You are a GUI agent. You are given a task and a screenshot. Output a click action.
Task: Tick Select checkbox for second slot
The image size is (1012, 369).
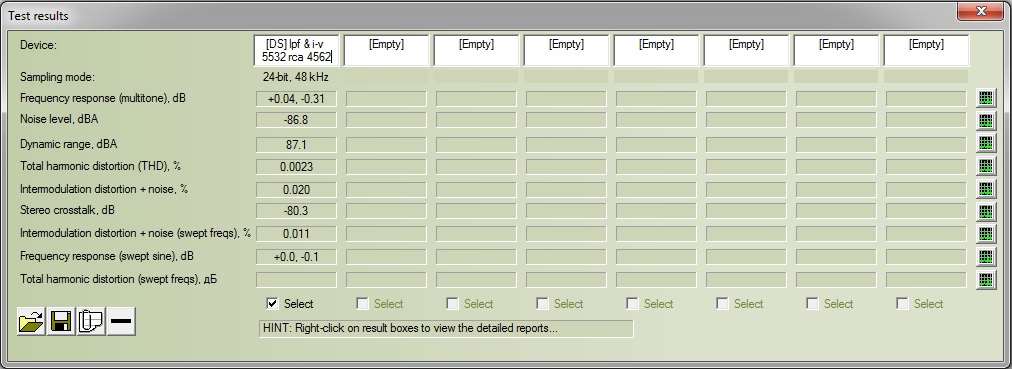(x=363, y=304)
